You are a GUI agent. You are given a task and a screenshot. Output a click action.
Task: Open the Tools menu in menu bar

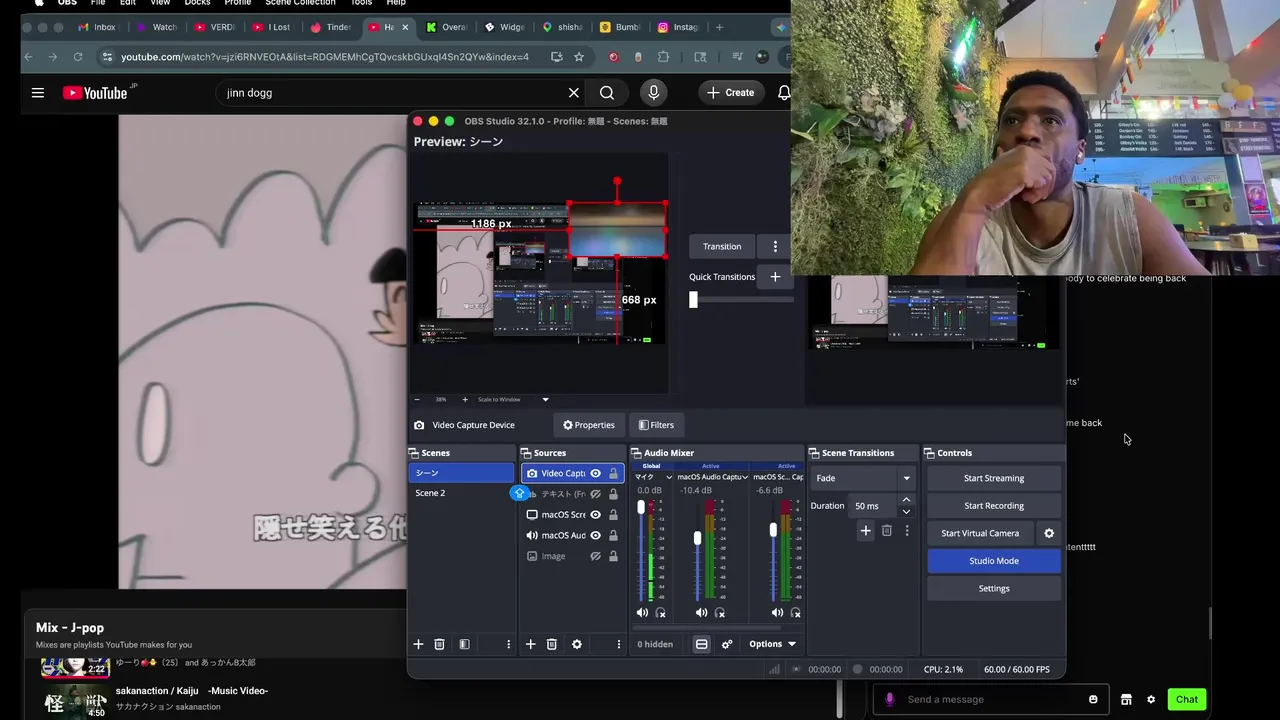pyautogui.click(x=361, y=3)
